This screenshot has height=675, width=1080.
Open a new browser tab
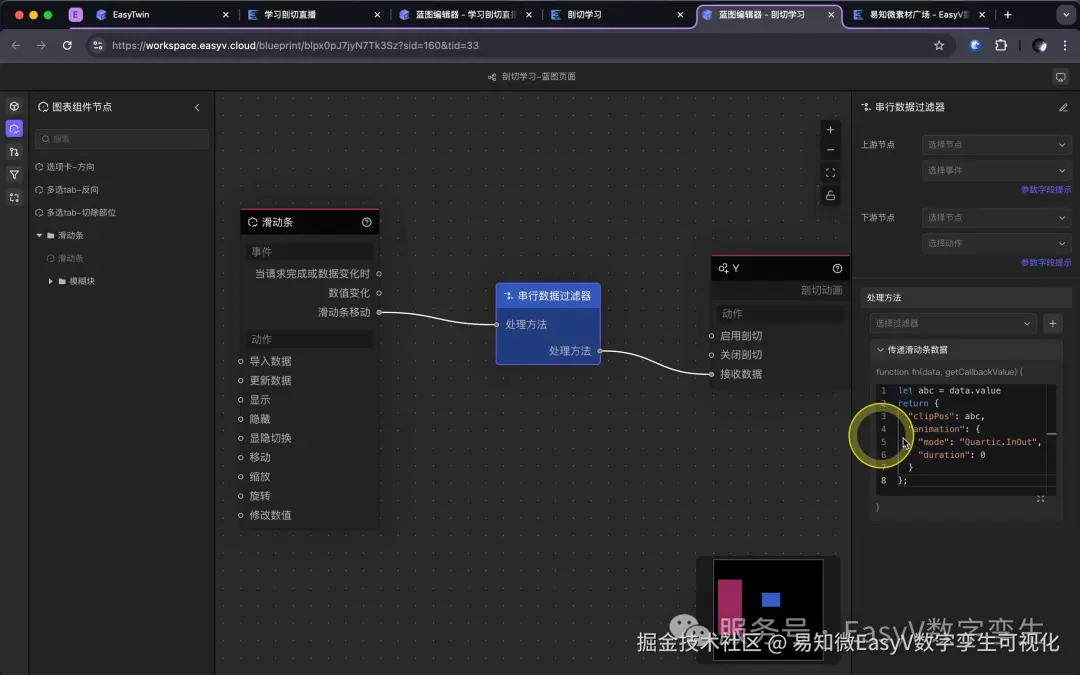pos(1008,14)
